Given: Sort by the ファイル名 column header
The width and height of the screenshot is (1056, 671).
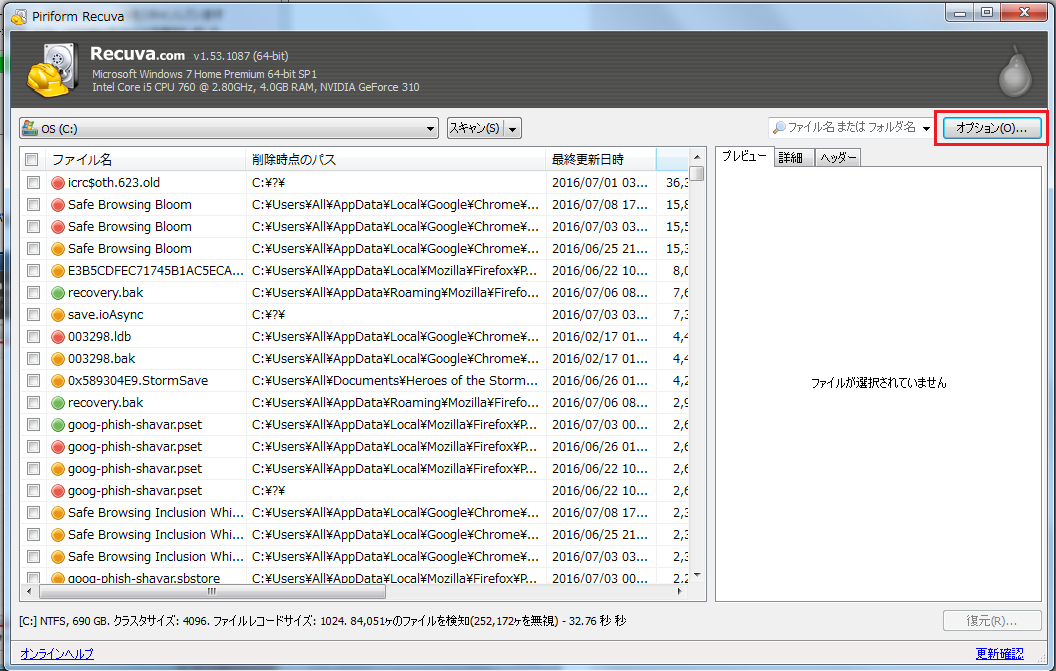Looking at the screenshot, I should [146, 160].
